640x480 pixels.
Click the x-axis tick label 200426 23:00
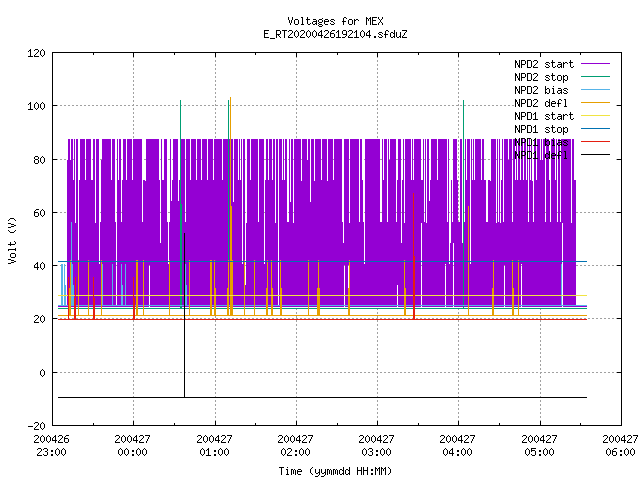(51, 445)
